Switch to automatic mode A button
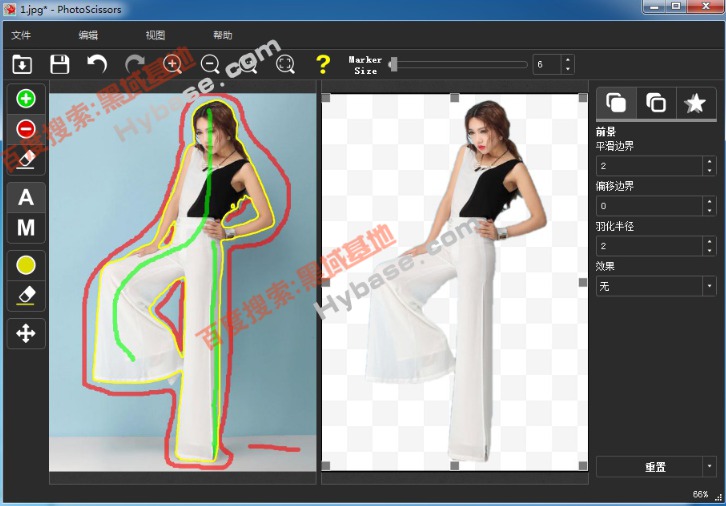This screenshot has height=506, width=726. (x=26, y=198)
